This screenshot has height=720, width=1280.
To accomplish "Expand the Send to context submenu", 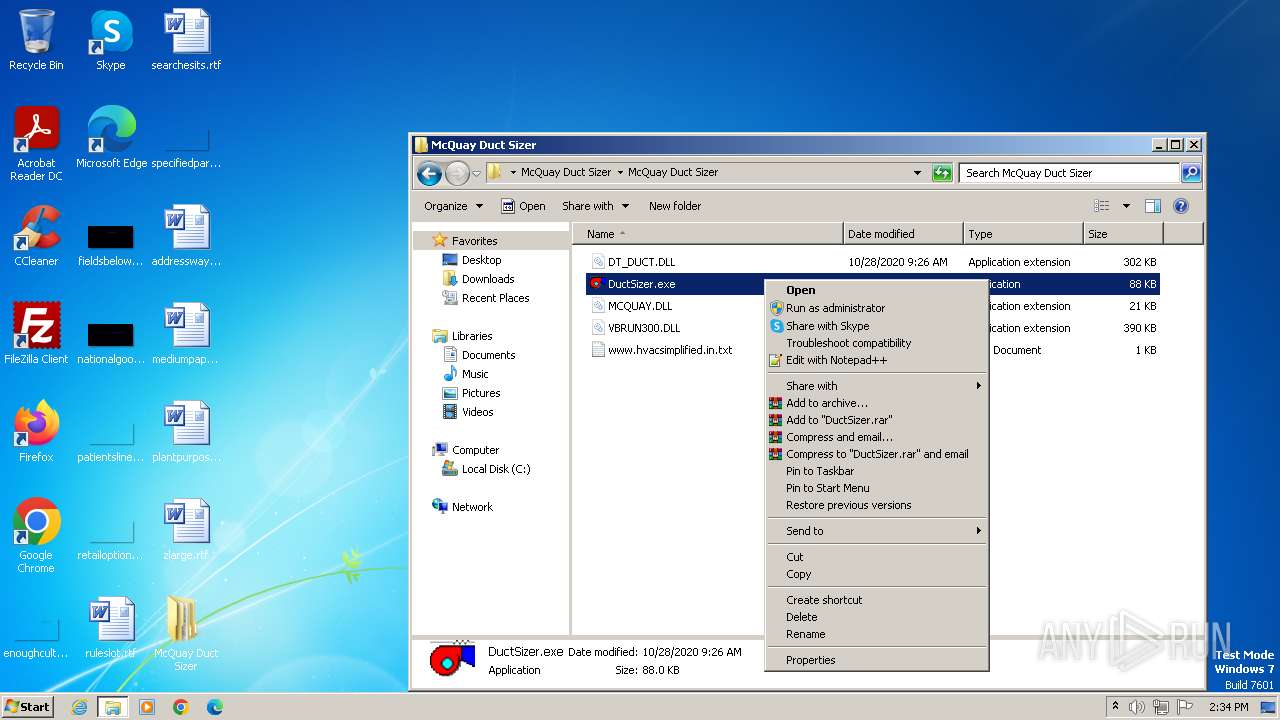I will click(x=877, y=531).
